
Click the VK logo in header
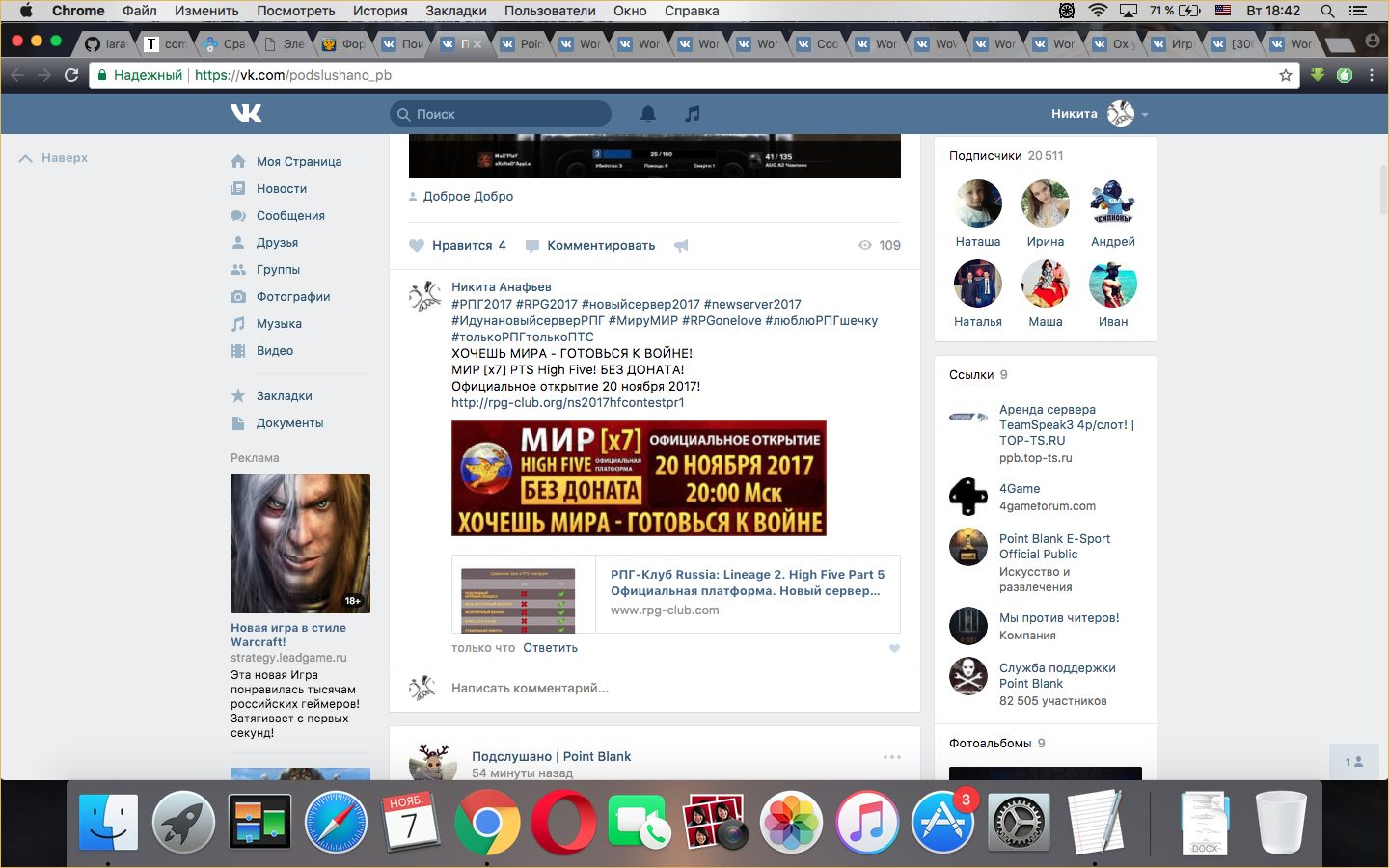[246, 114]
